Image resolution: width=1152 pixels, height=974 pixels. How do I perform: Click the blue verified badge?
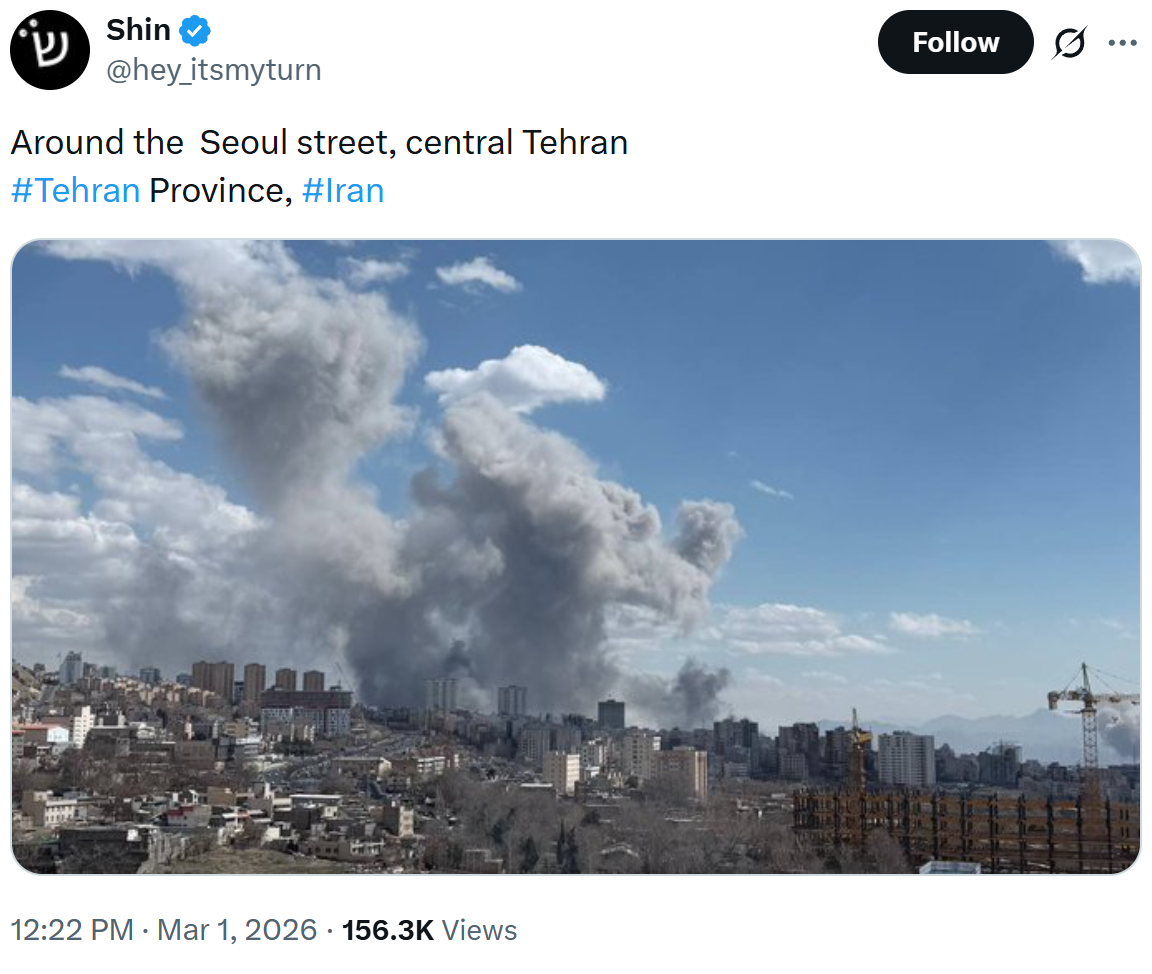click(x=194, y=32)
